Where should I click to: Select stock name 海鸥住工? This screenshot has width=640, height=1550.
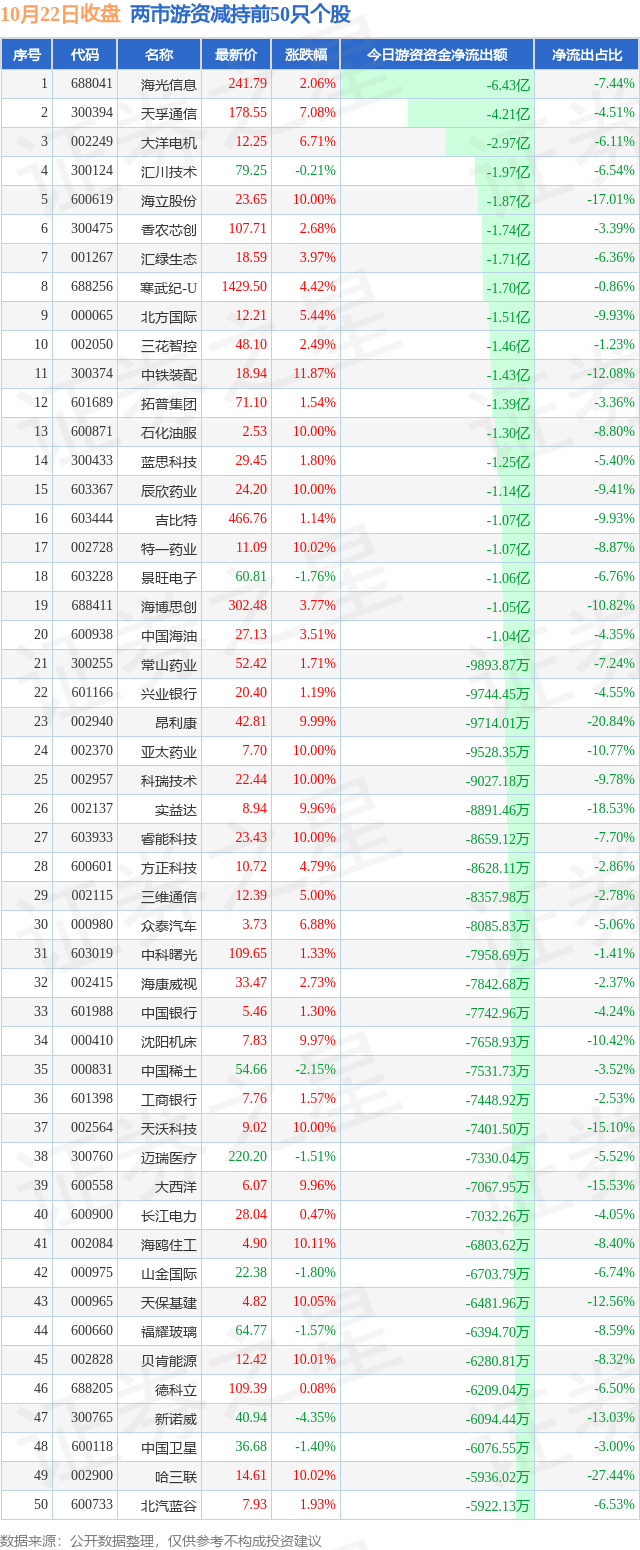170,1244
